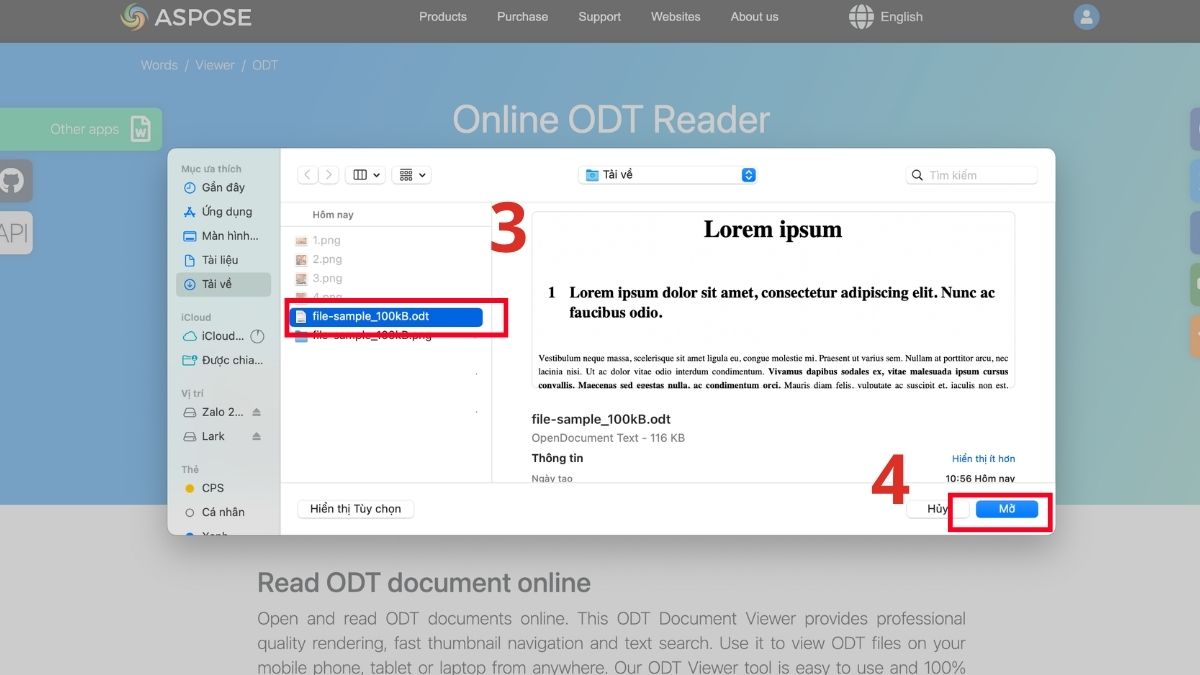The height and width of the screenshot is (675, 1200).
Task: Open the Other apps panel
Action: pyautogui.click(x=80, y=129)
